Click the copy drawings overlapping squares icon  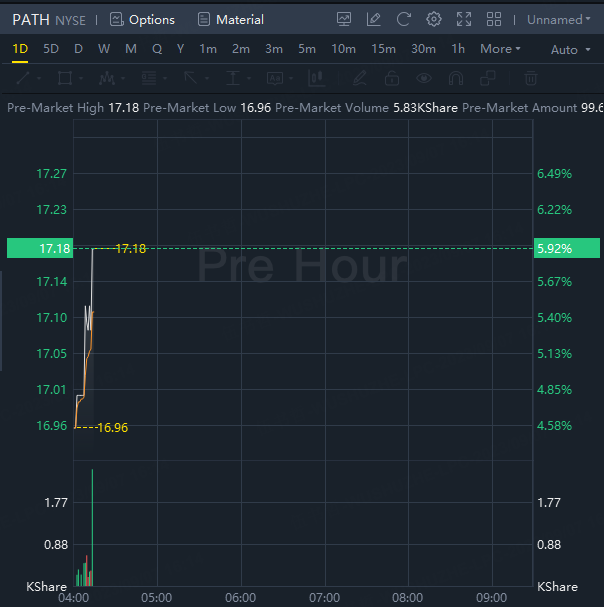point(487,78)
